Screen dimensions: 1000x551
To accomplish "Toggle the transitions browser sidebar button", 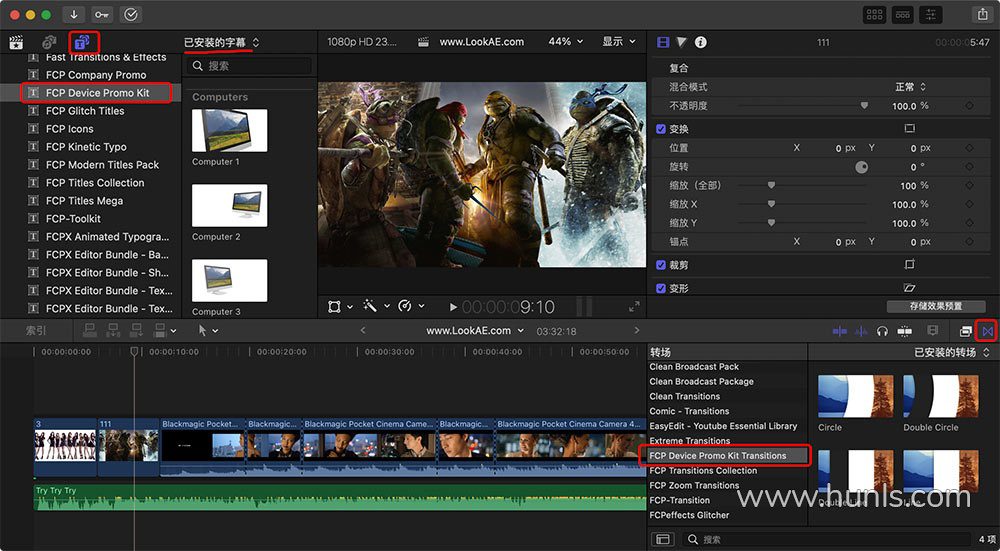I will 663,540.
